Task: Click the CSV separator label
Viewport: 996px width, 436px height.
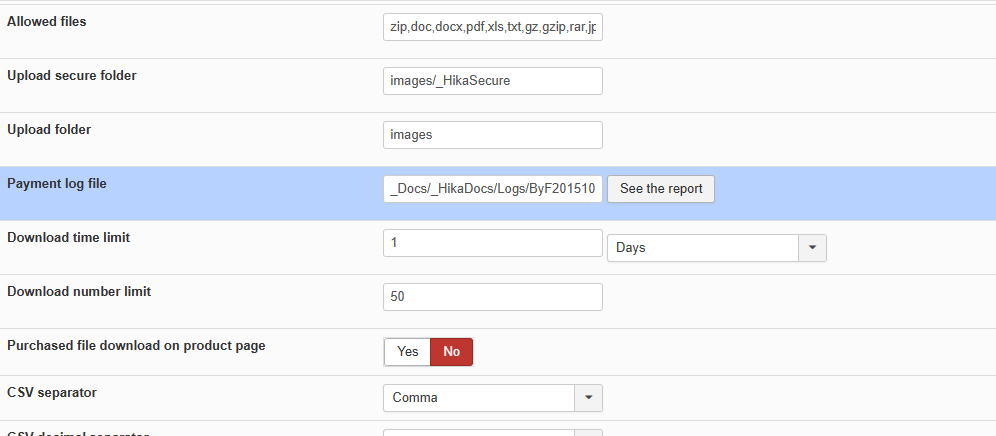Action: (52, 393)
